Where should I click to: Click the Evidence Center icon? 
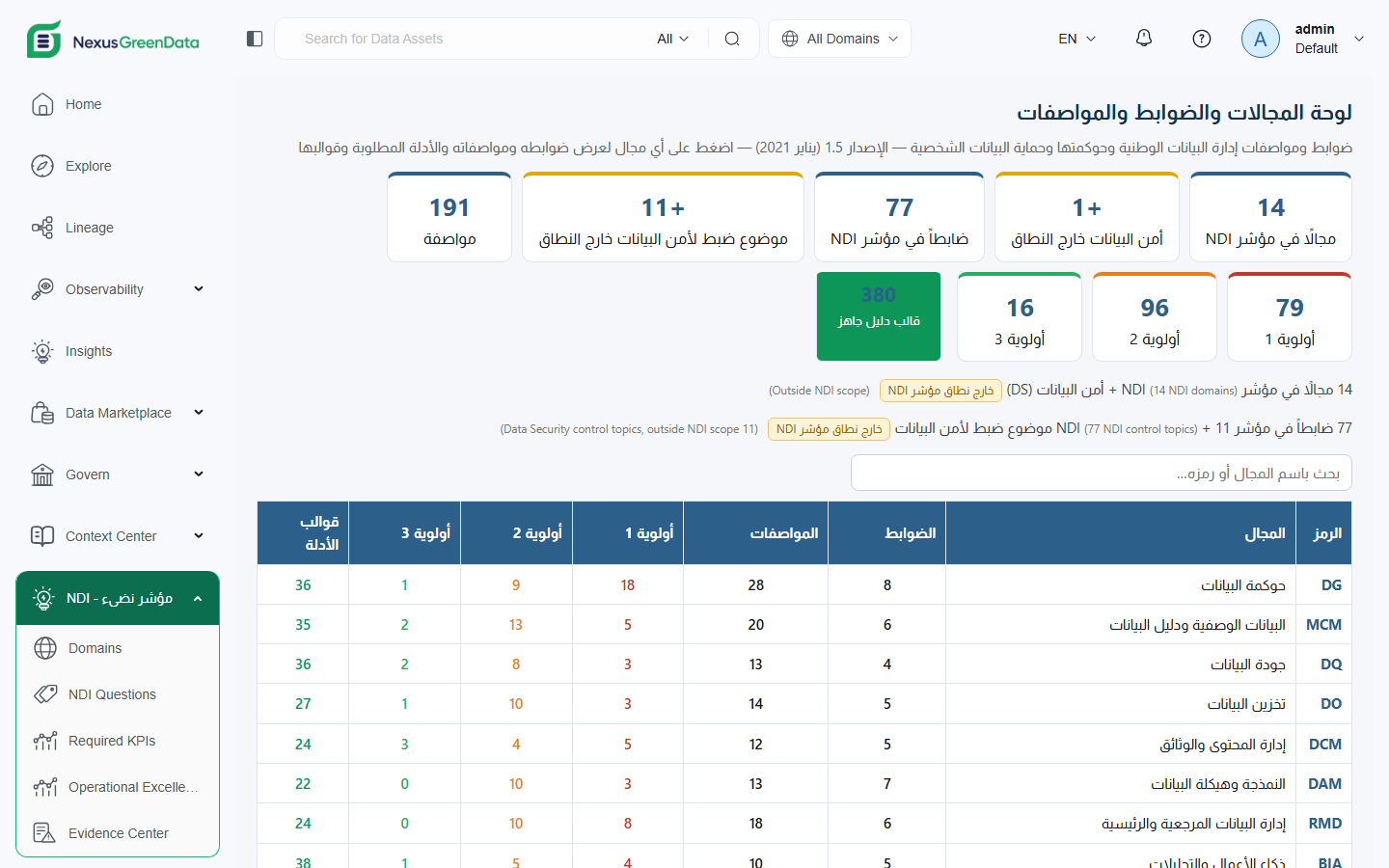point(45,833)
